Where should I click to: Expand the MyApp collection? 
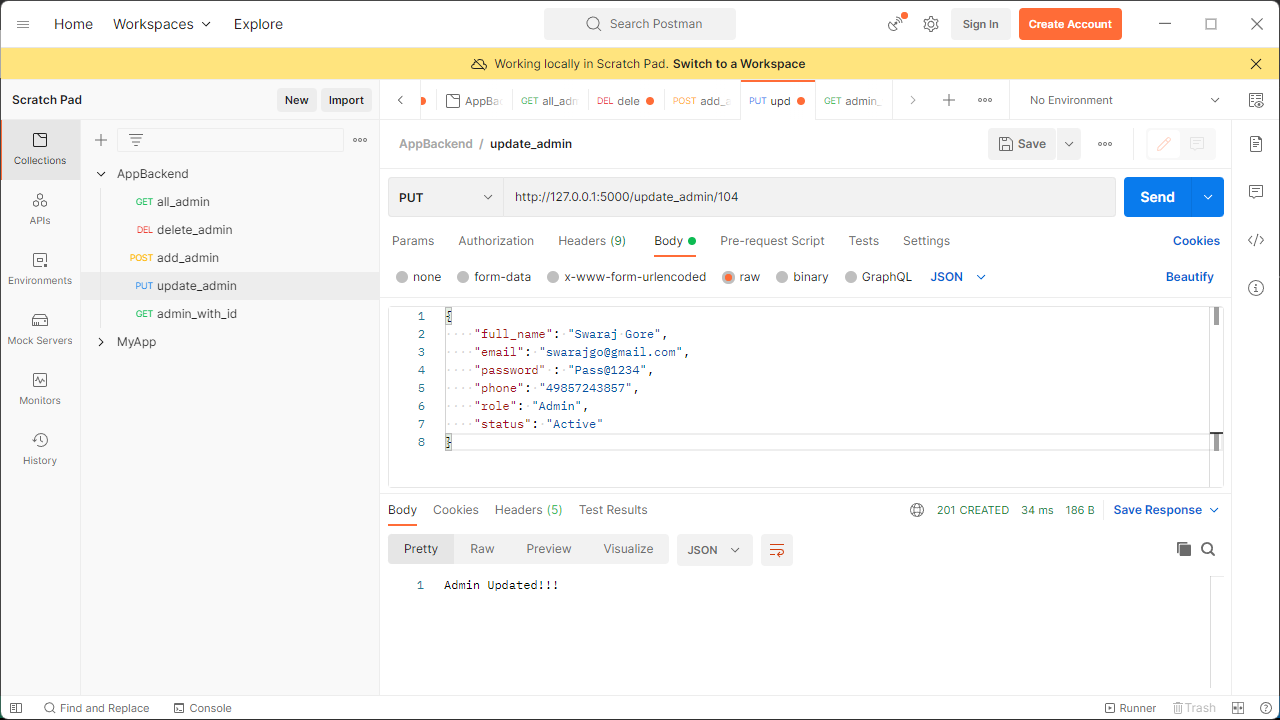coord(101,342)
